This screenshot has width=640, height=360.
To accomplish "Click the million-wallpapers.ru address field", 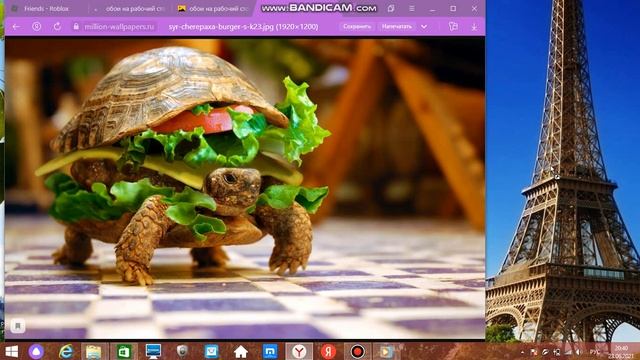I will tap(119, 27).
